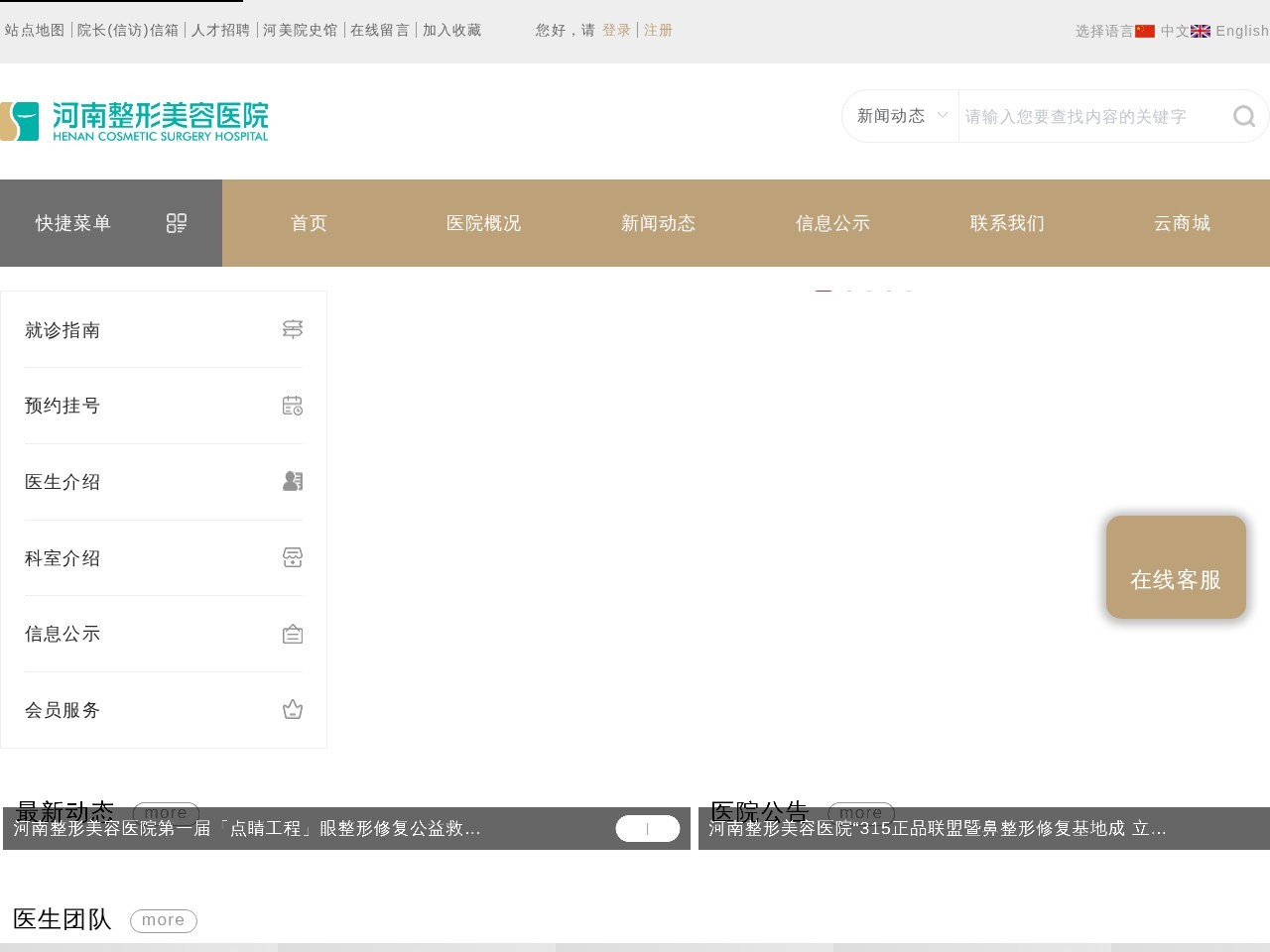Click the signpost icon beside 就诊指南
The height and width of the screenshot is (952, 1270).
point(293,329)
